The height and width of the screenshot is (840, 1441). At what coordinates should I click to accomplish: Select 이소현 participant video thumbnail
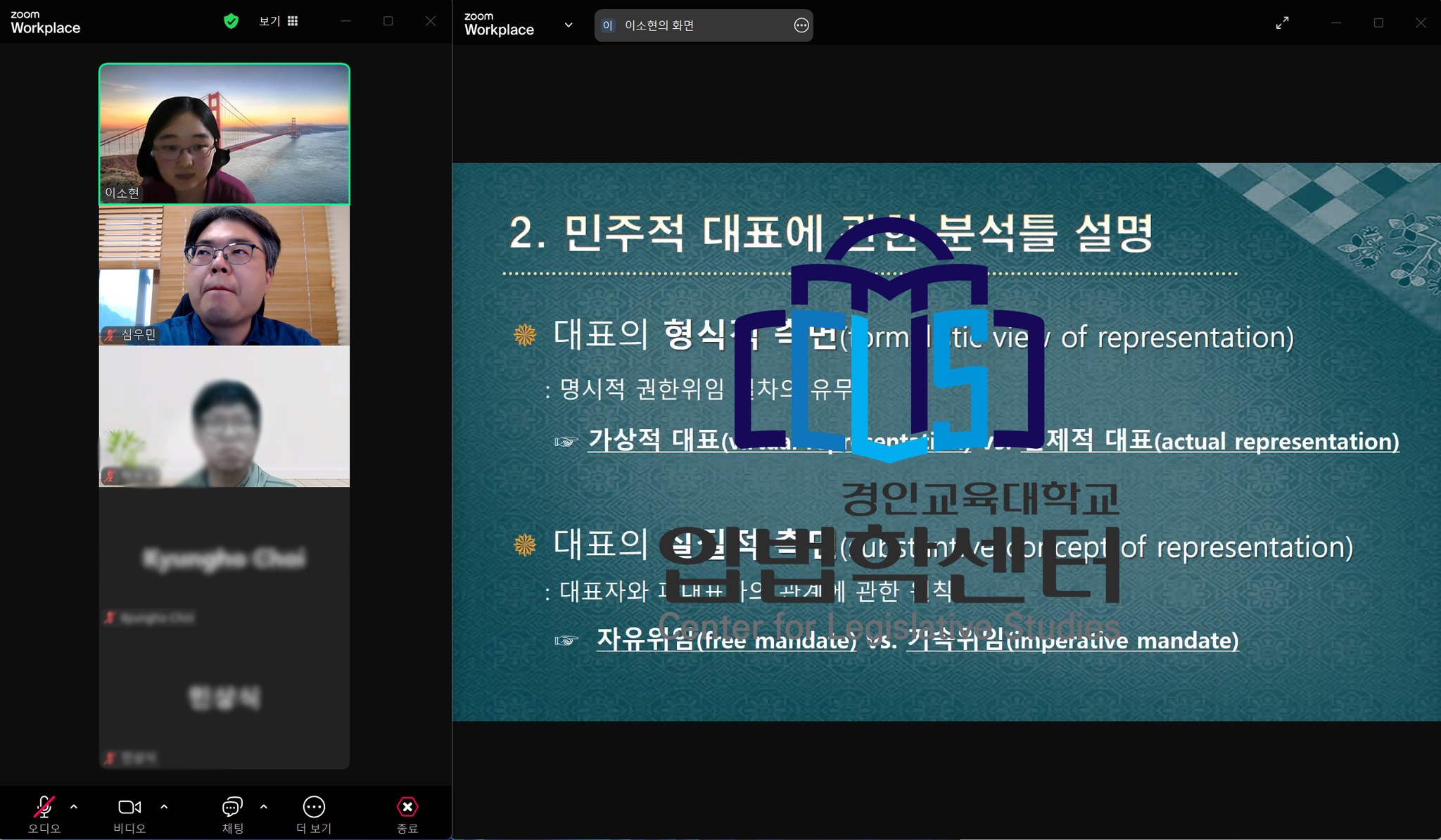click(224, 134)
